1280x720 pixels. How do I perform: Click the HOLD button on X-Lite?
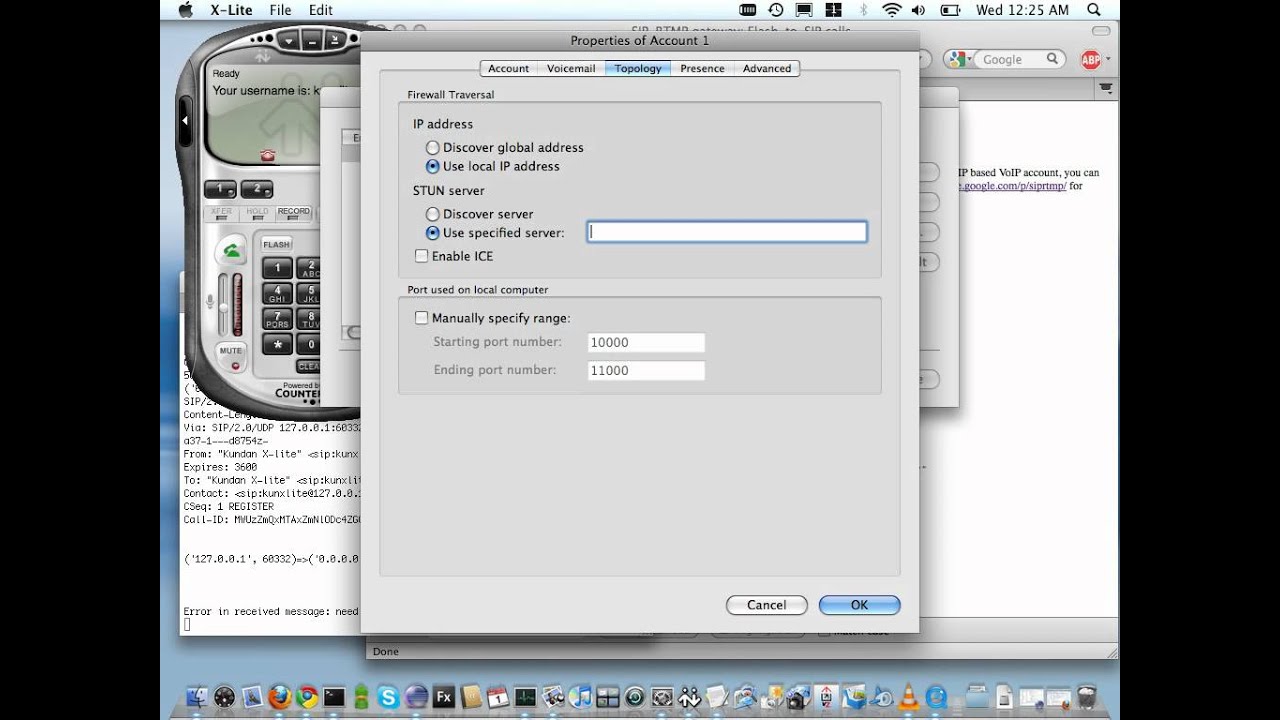coord(257,212)
